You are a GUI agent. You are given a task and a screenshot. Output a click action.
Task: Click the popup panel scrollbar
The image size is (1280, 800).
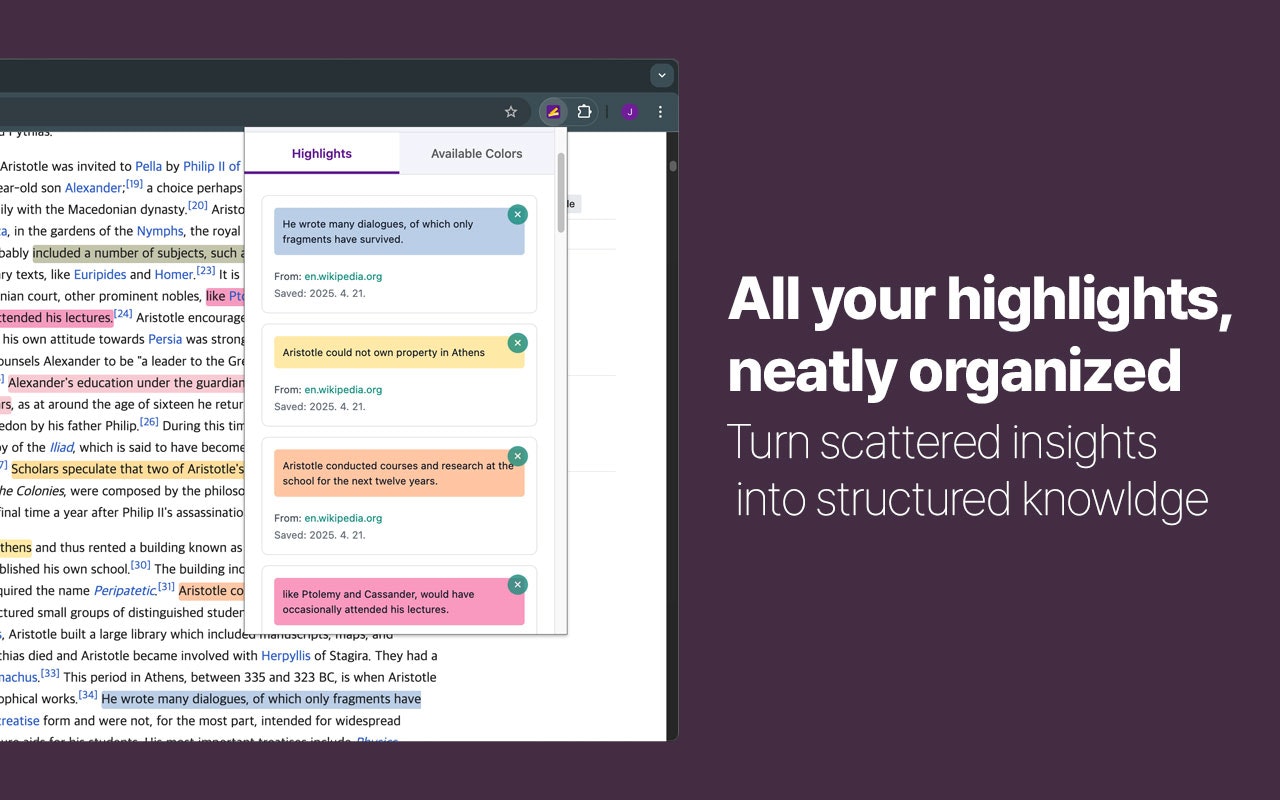561,193
